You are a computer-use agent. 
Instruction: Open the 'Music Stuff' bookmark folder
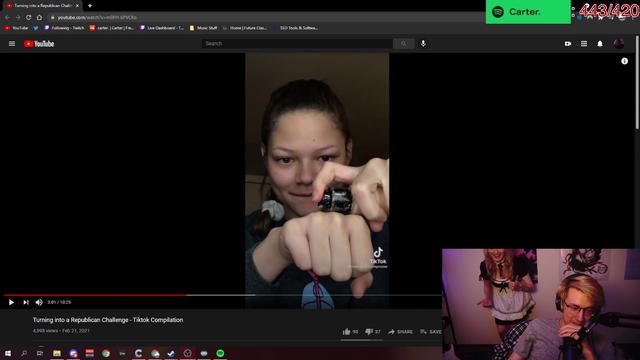click(x=203, y=28)
